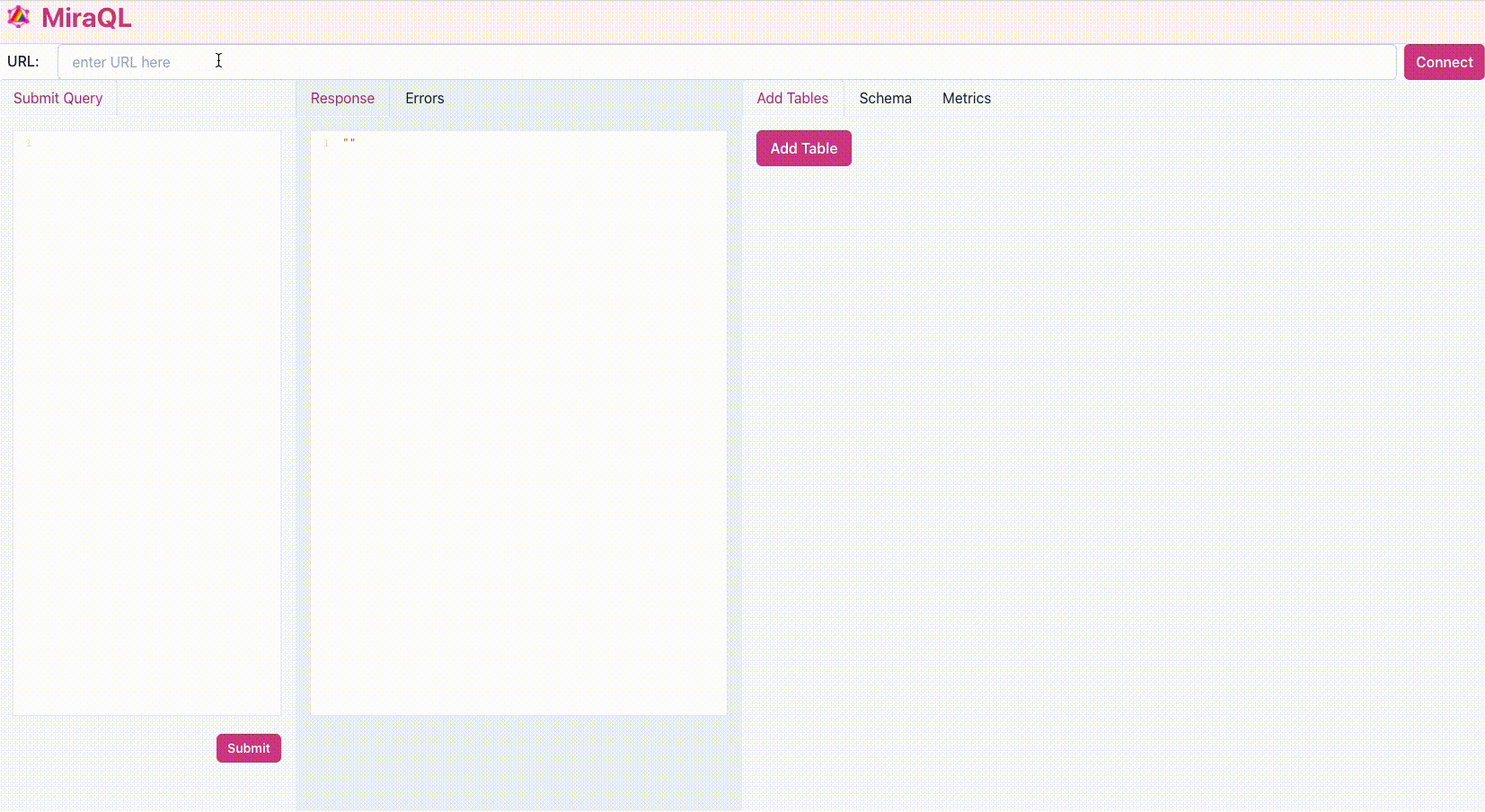Click the Add Table button
The image size is (1485, 812).
point(804,148)
